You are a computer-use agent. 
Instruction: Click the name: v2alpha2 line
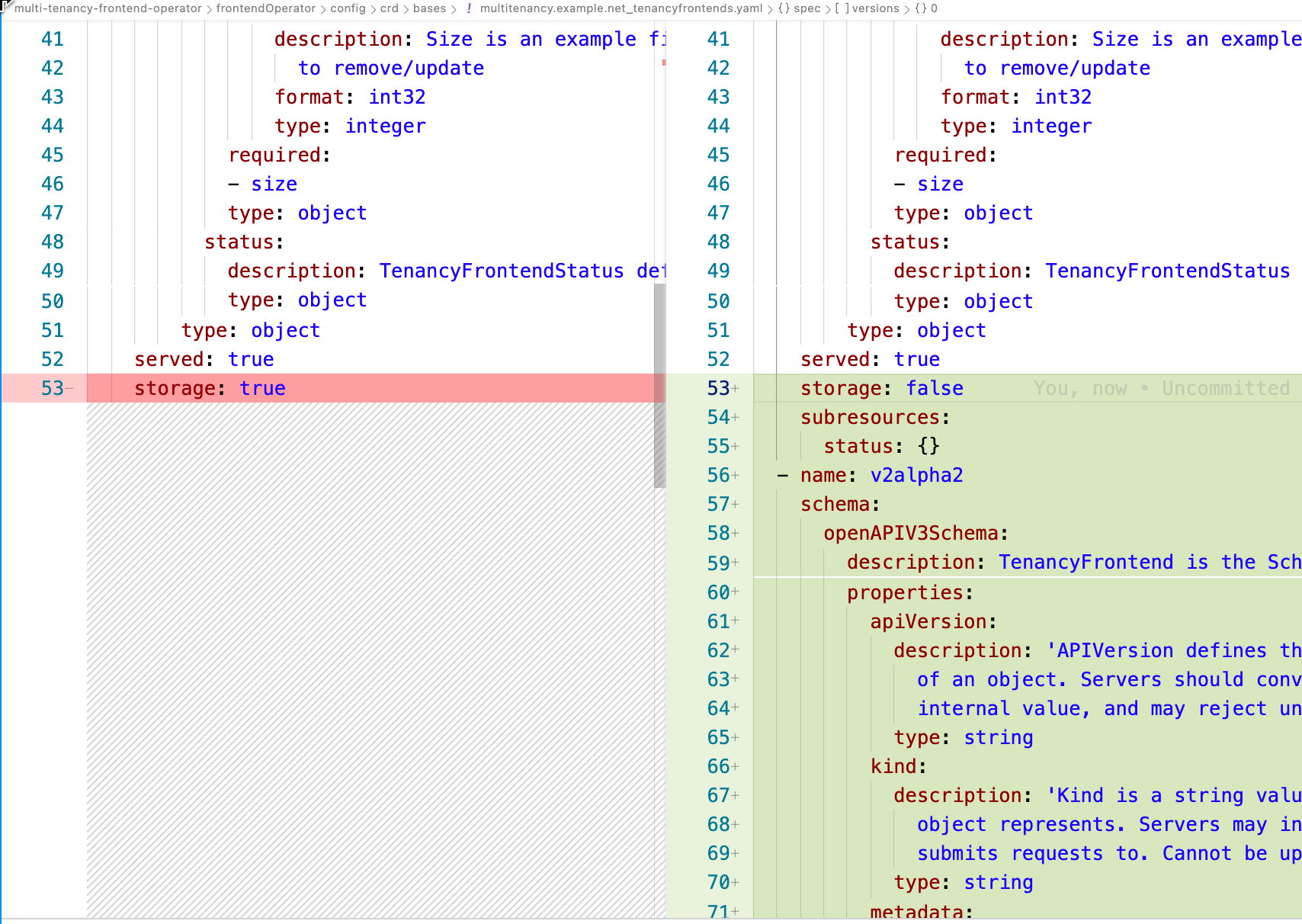871,475
